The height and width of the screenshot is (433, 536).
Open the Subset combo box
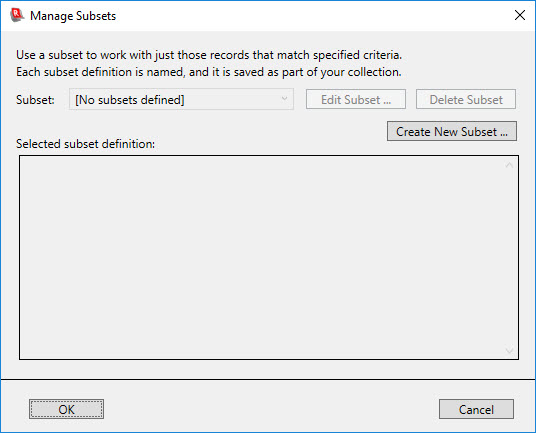coord(181,99)
